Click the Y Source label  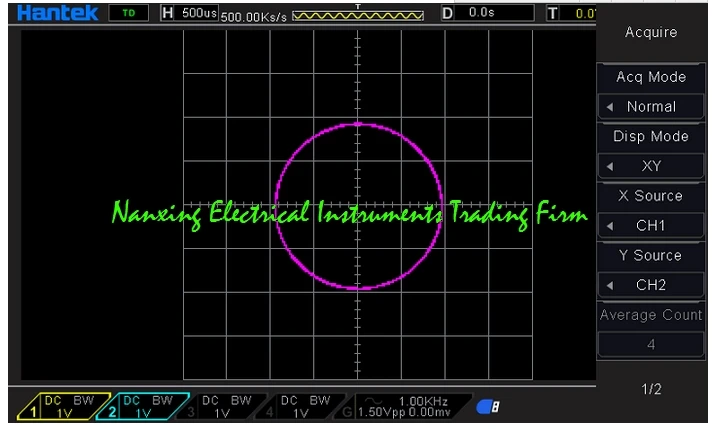pos(651,255)
